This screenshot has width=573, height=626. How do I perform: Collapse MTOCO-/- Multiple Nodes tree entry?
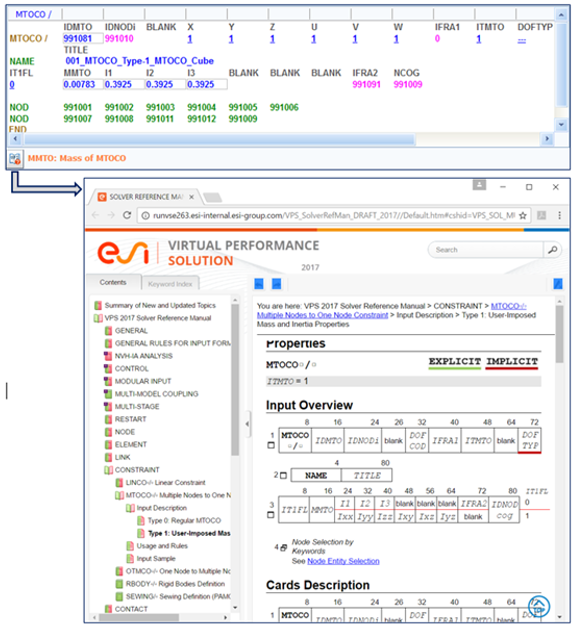pyautogui.click(x=119, y=495)
